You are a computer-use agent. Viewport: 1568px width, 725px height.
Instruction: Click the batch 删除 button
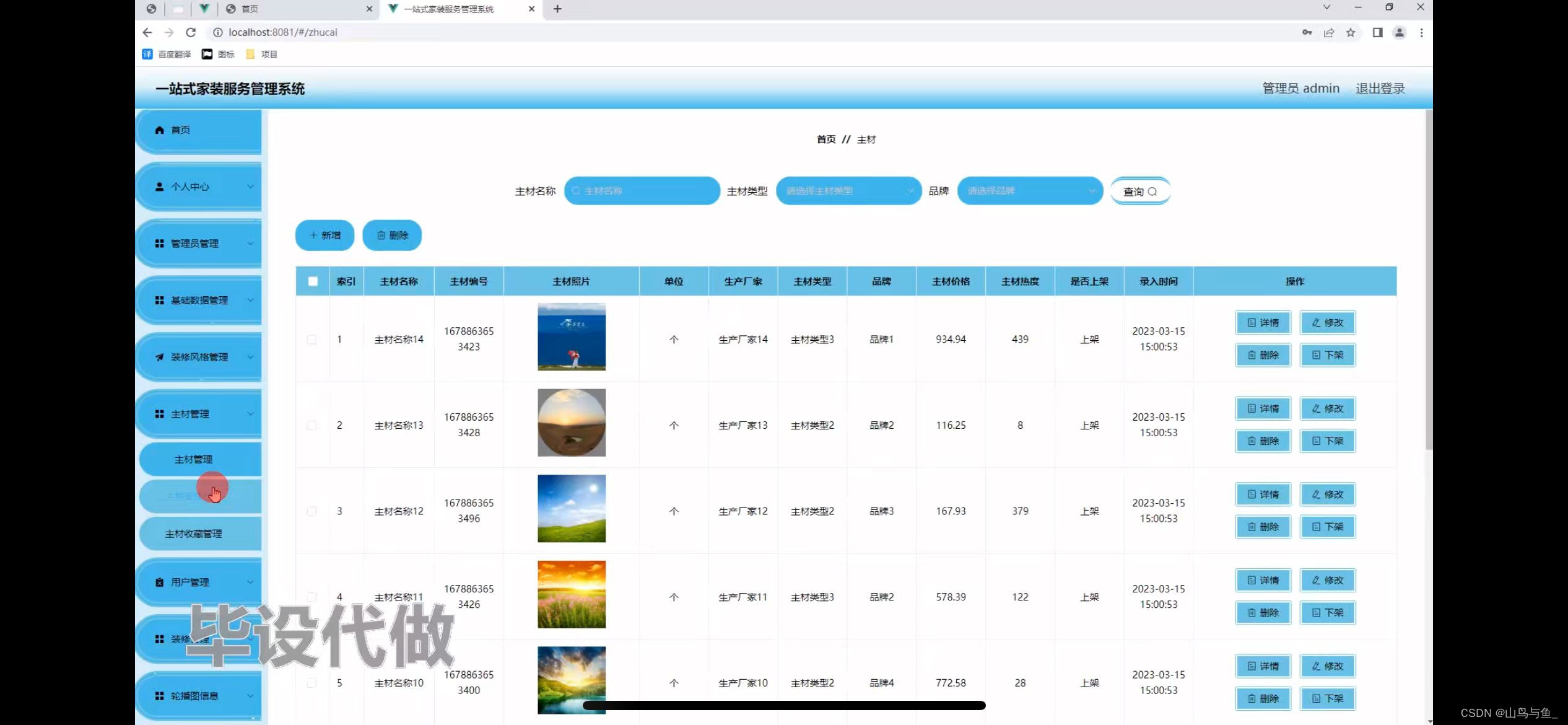pyautogui.click(x=392, y=235)
